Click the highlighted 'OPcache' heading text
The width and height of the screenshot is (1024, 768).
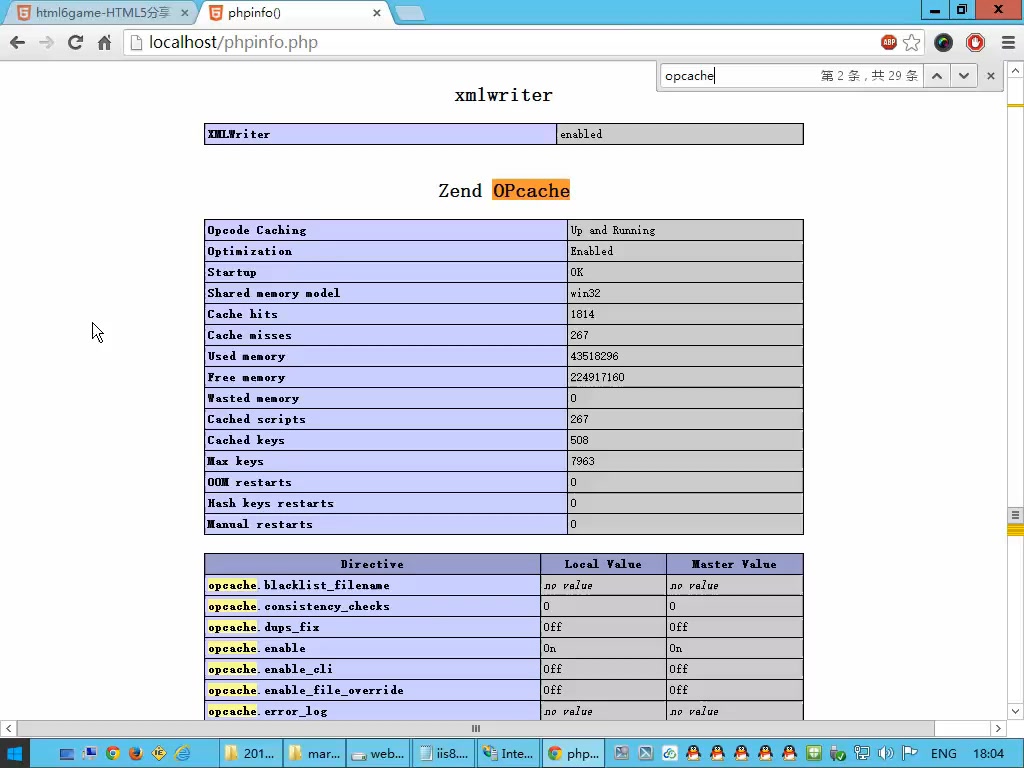tap(531, 191)
